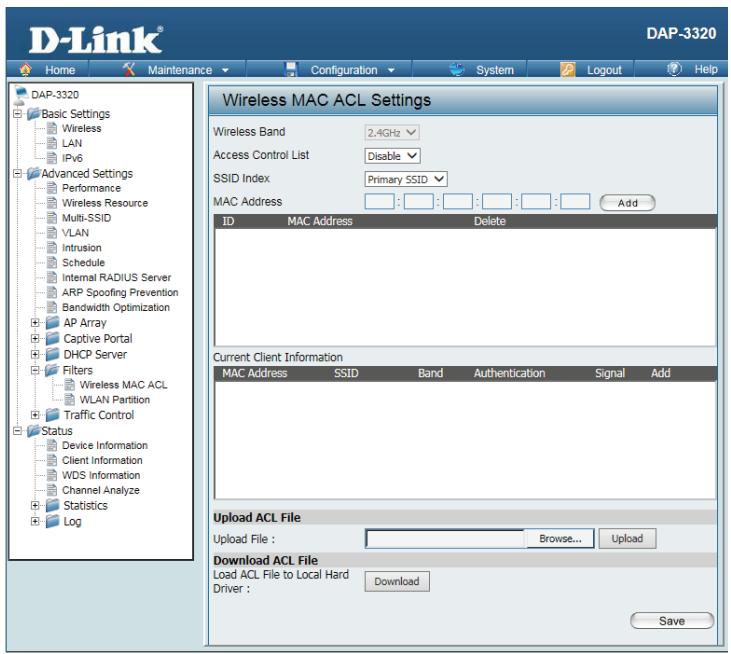Click the Advanced Settings folder icon
Image resolution: width=731 pixels, height=654 pixels.
pyautogui.click(x=34, y=173)
